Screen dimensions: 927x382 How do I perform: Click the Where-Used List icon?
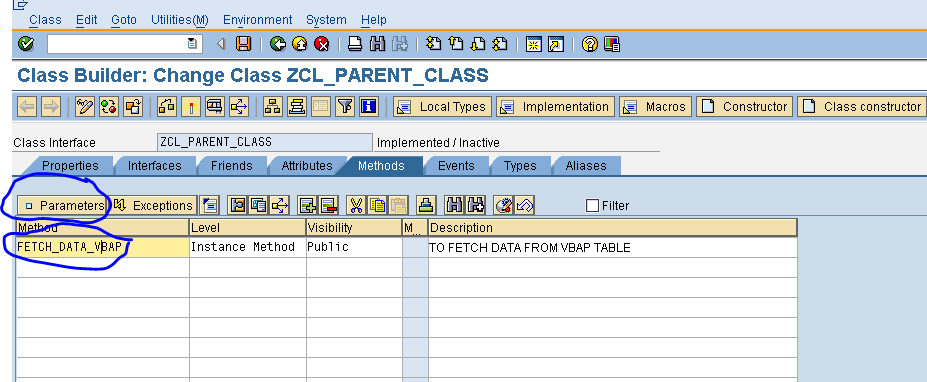(215, 106)
